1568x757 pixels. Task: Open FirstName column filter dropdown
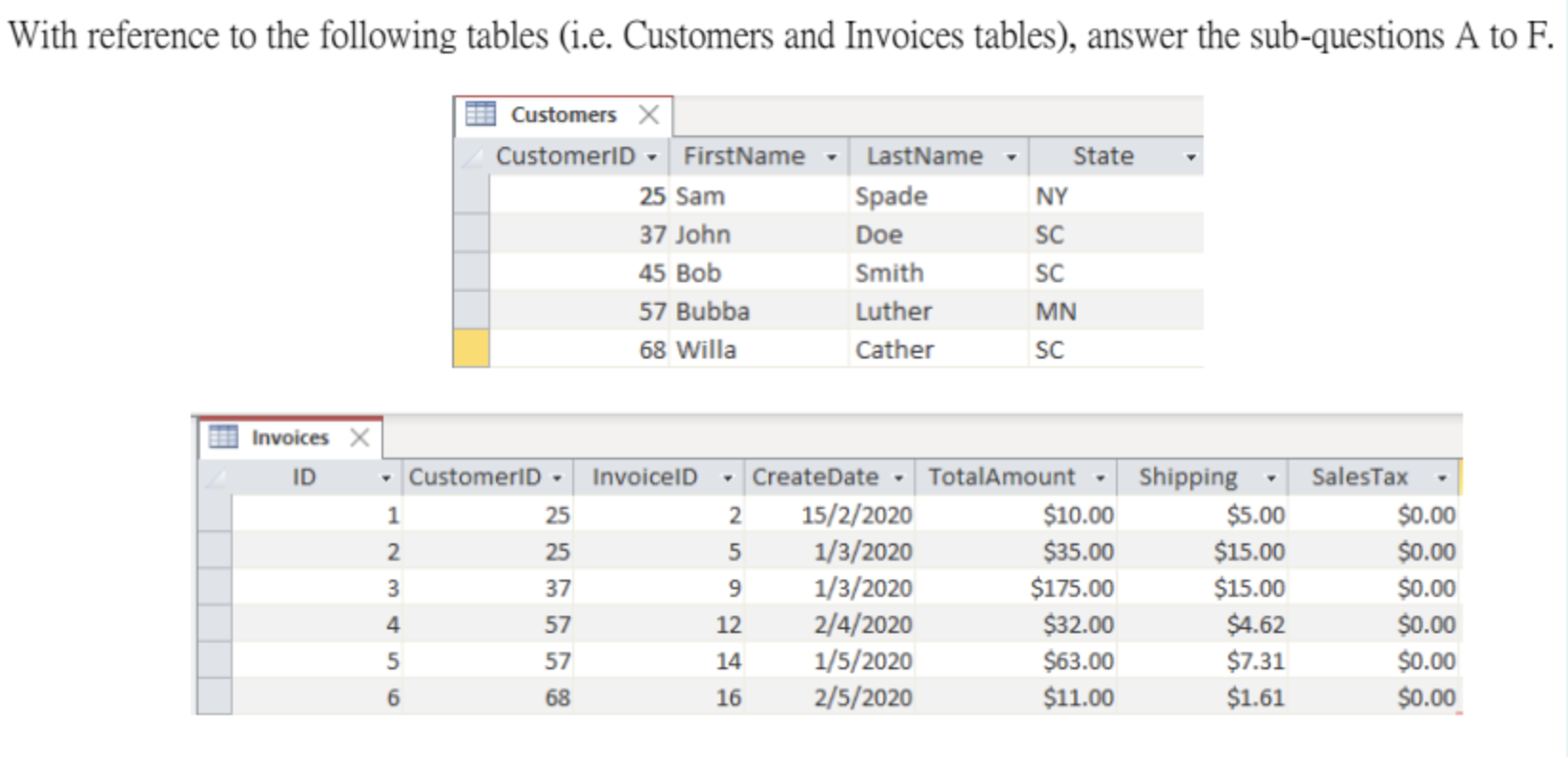[x=832, y=157]
